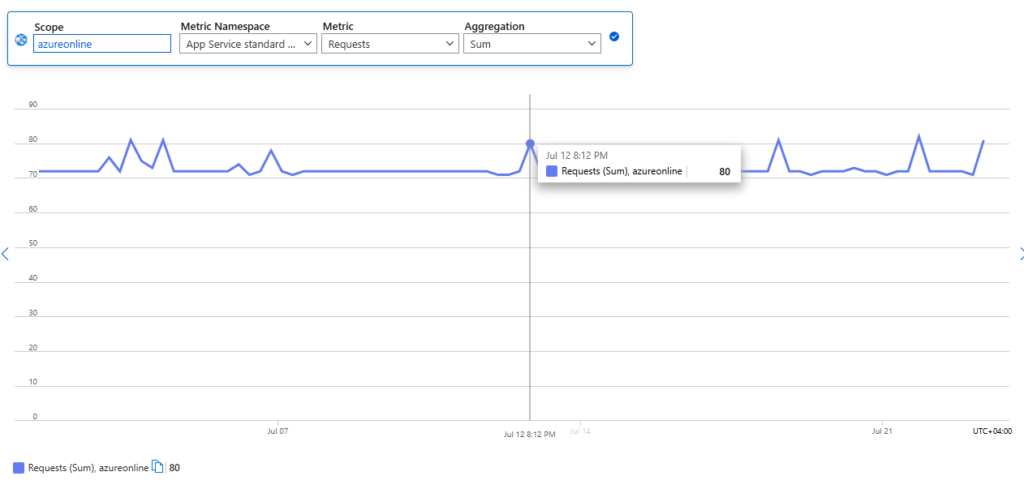Open the Metric dropdown showing Requests

coord(389,44)
